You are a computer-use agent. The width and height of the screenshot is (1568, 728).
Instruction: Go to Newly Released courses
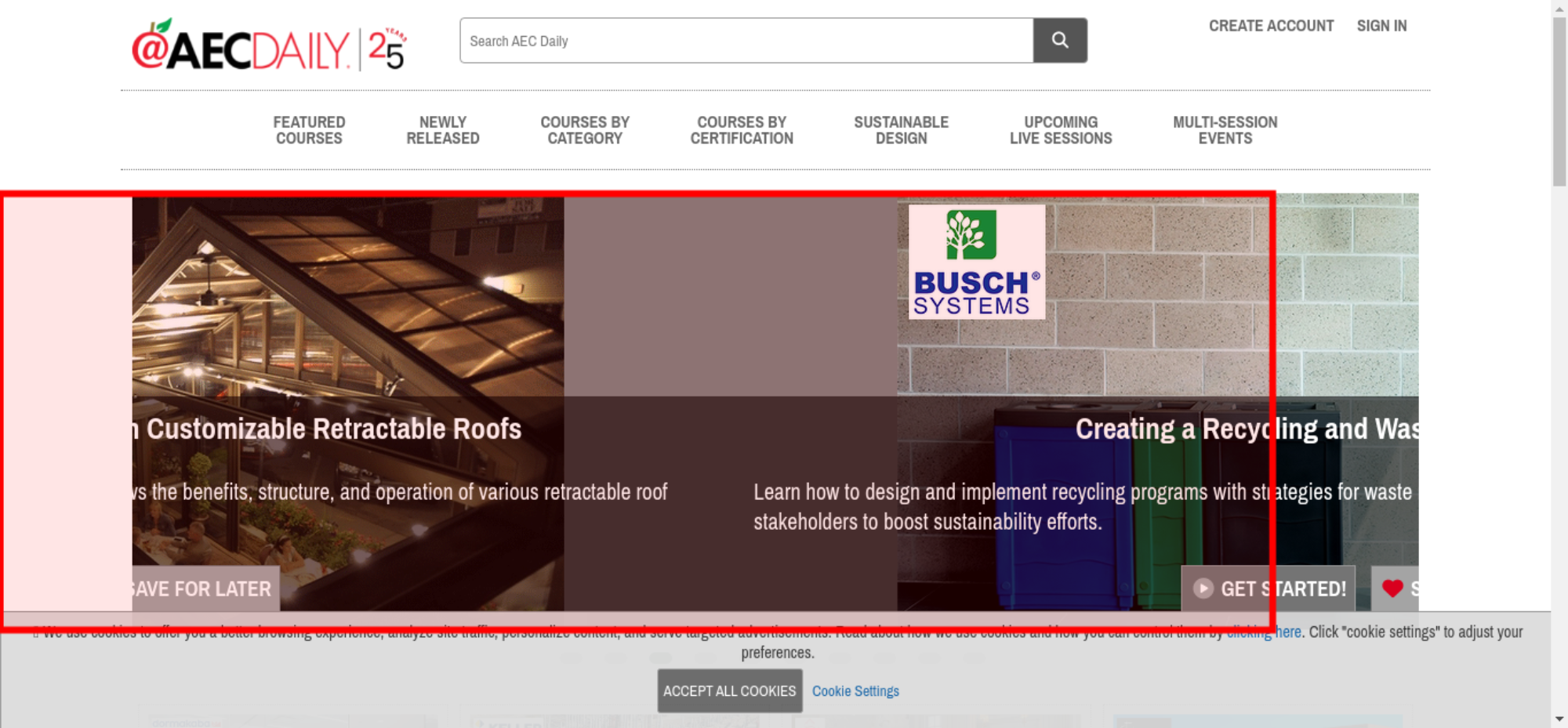tap(442, 130)
